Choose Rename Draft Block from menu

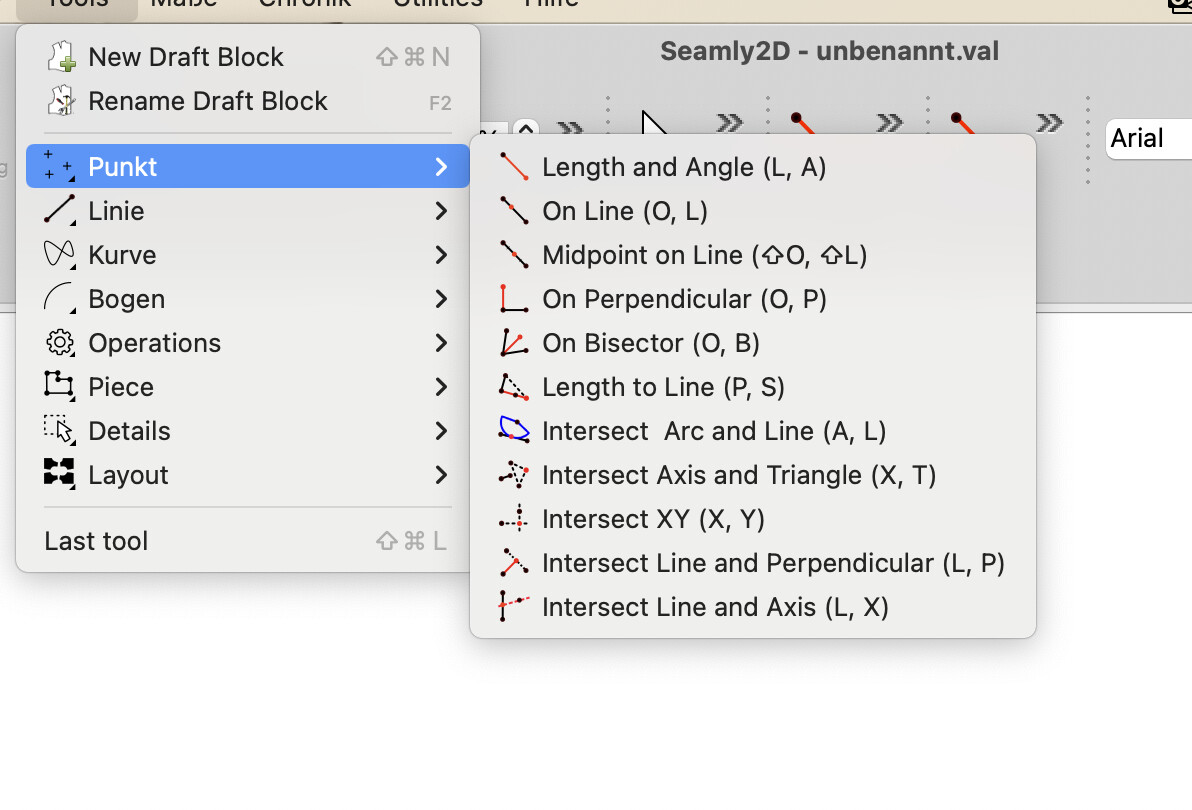(207, 101)
